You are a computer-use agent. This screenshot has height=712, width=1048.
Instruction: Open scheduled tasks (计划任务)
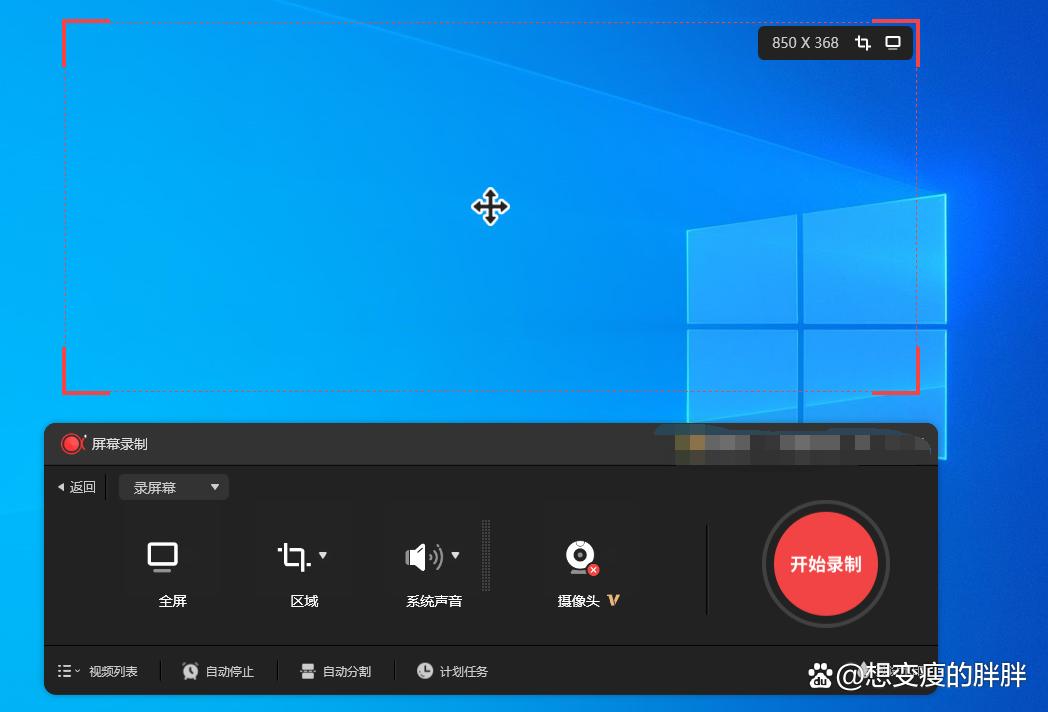pyautogui.click(x=463, y=671)
